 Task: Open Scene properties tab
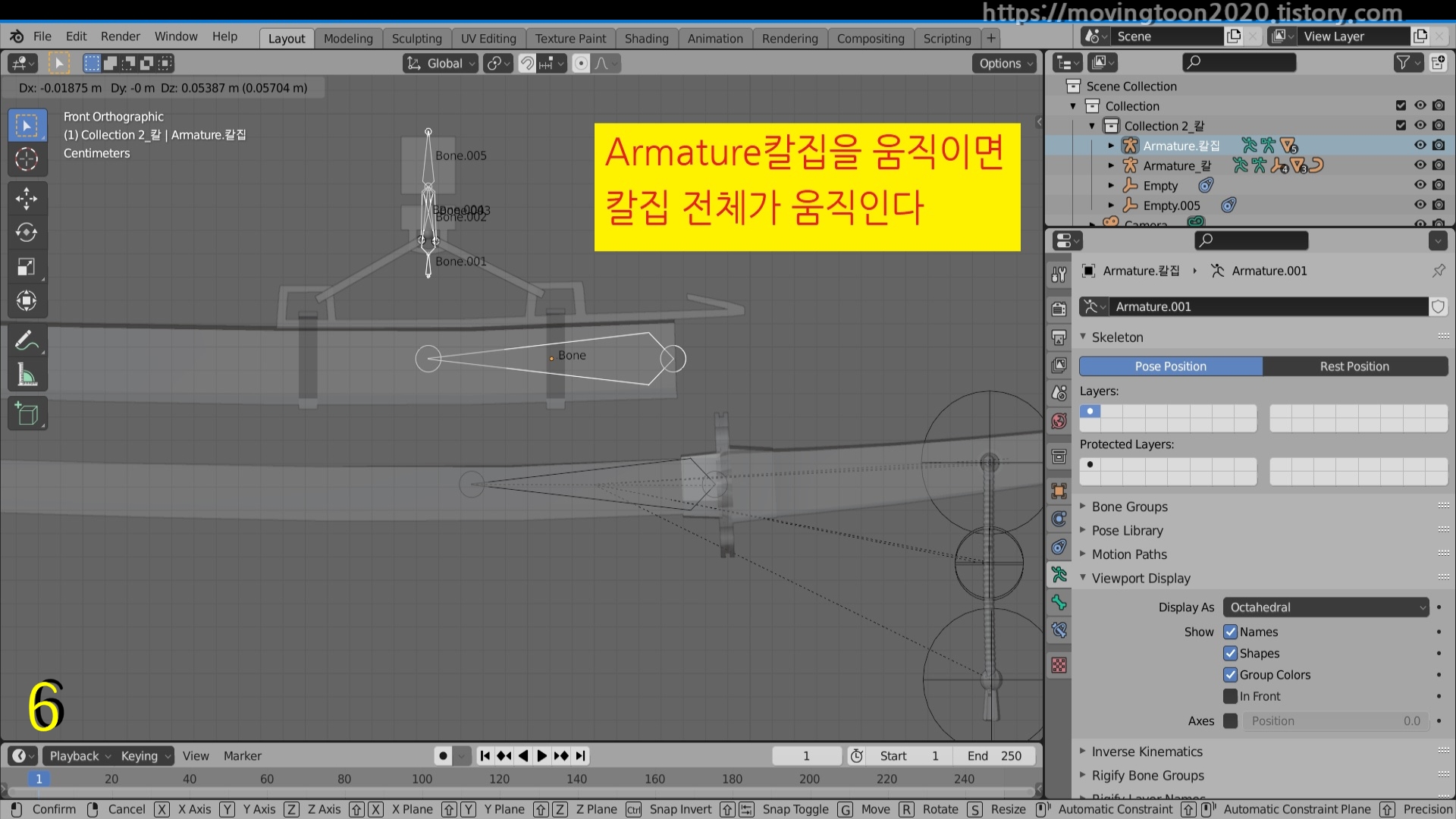(1059, 393)
